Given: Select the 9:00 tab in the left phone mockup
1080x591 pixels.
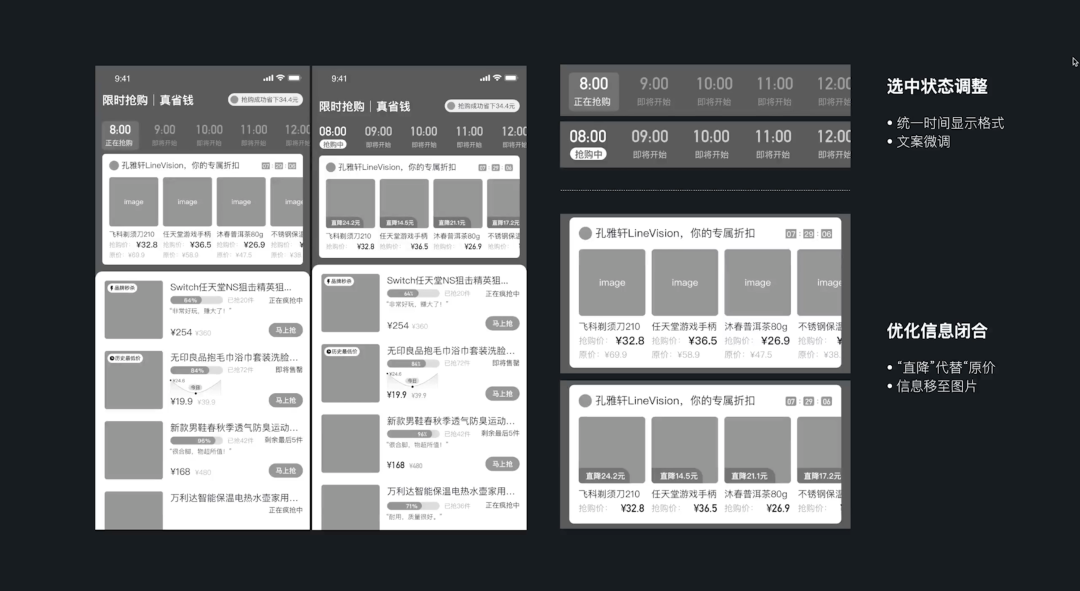Looking at the screenshot, I should pyautogui.click(x=165, y=135).
